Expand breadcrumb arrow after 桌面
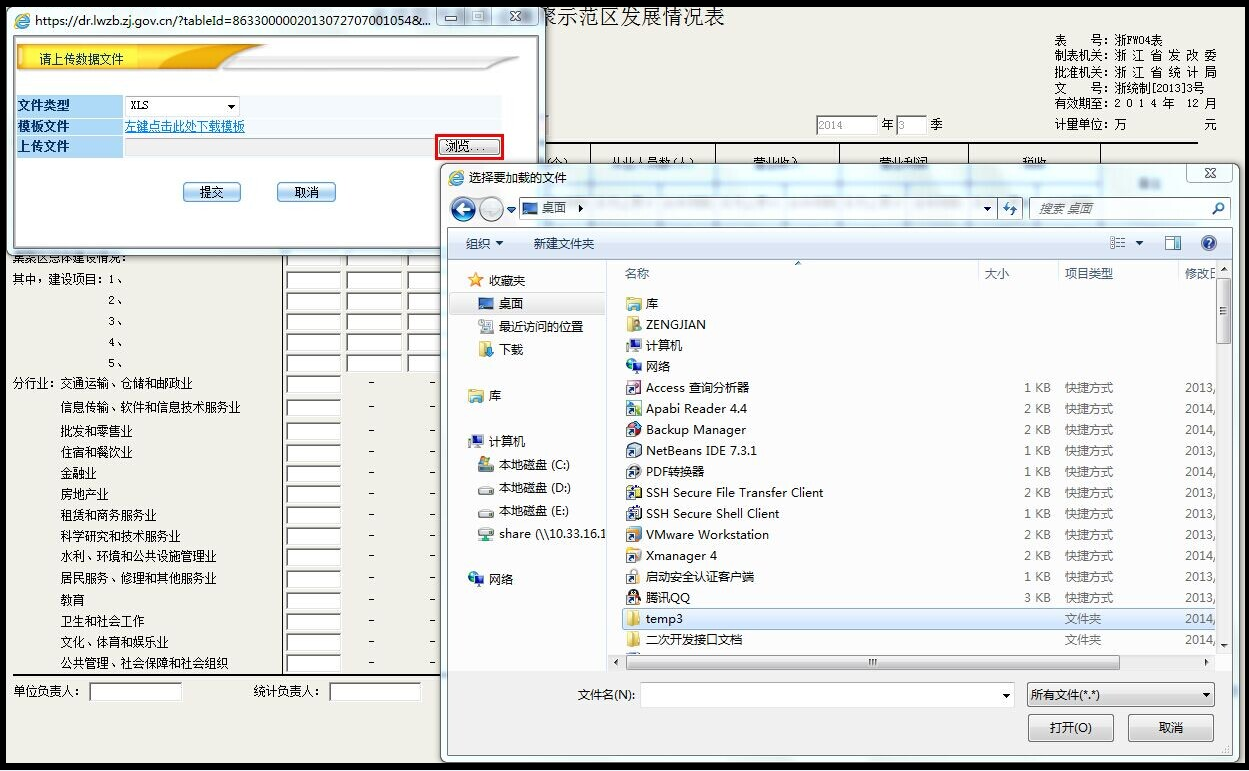Viewport: 1249px width, 771px height. pos(581,208)
